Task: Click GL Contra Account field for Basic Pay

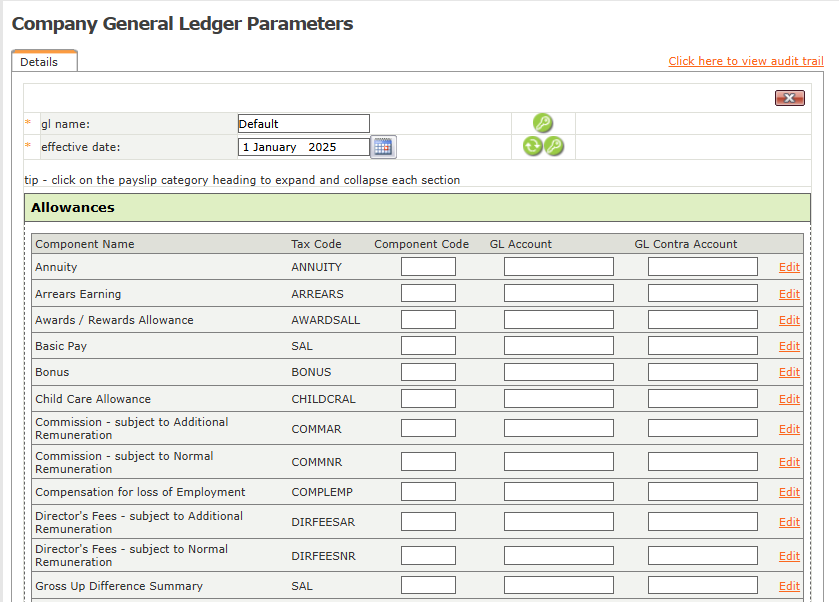Action: (702, 346)
